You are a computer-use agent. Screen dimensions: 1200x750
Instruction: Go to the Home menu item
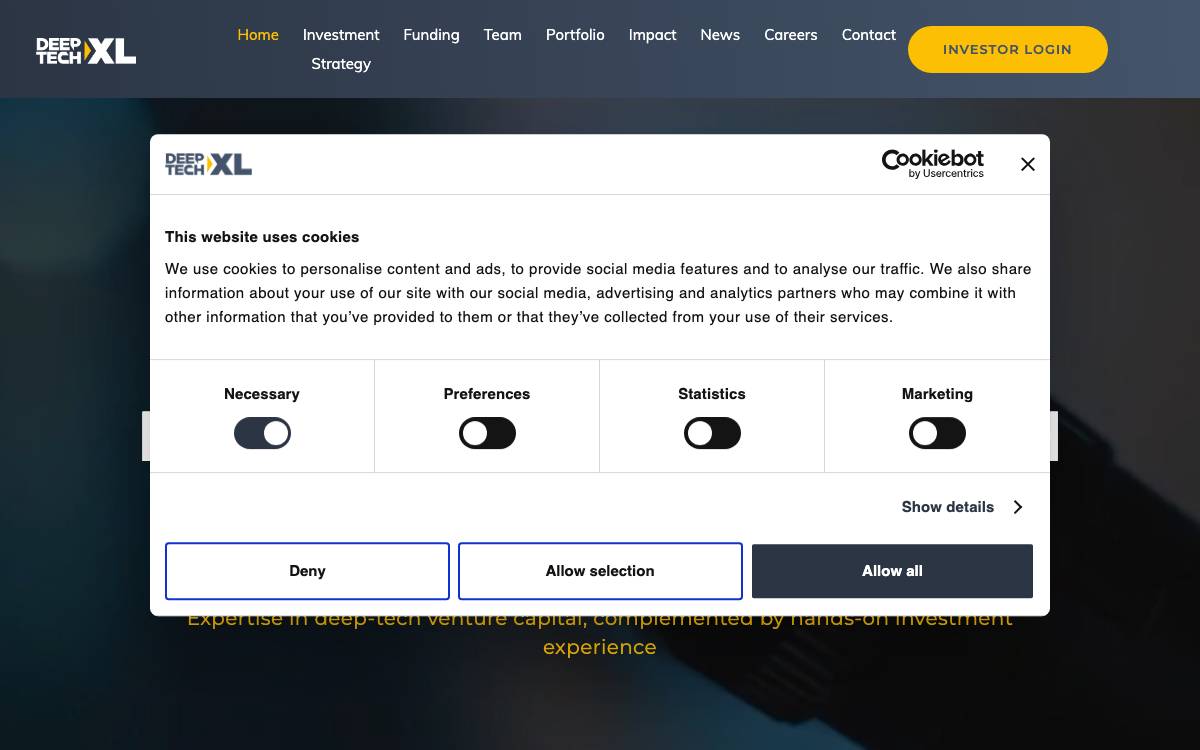[x=258, y=34]
